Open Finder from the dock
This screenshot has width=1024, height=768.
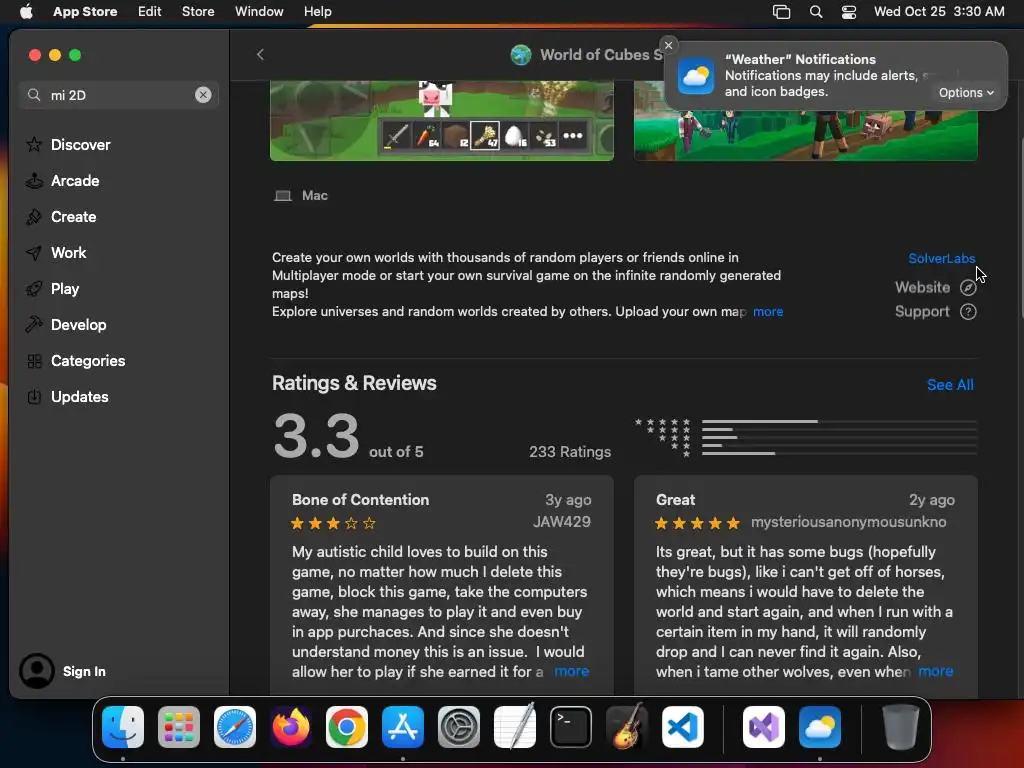pyautogui.click(x=123, y=727)
